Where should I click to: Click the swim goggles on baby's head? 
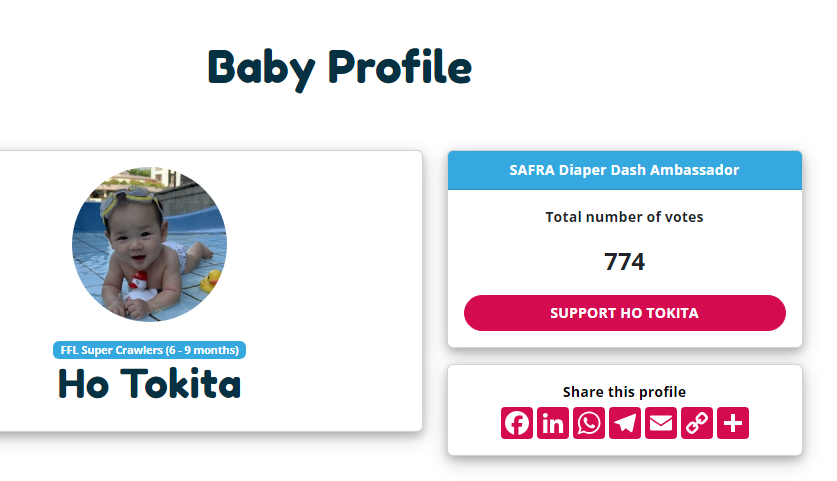coord(128,201)
